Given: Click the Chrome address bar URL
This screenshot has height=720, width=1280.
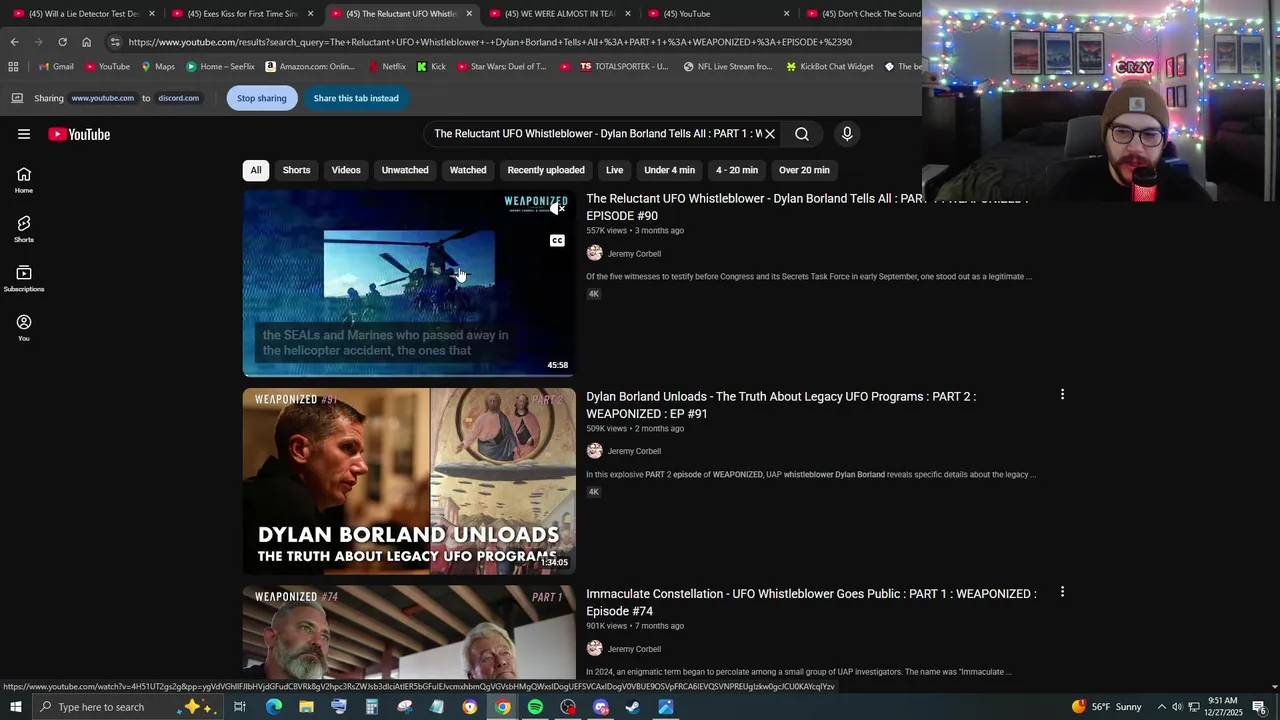Looking at the screenshot, I should pyautogui.click(x=490, y=42).
